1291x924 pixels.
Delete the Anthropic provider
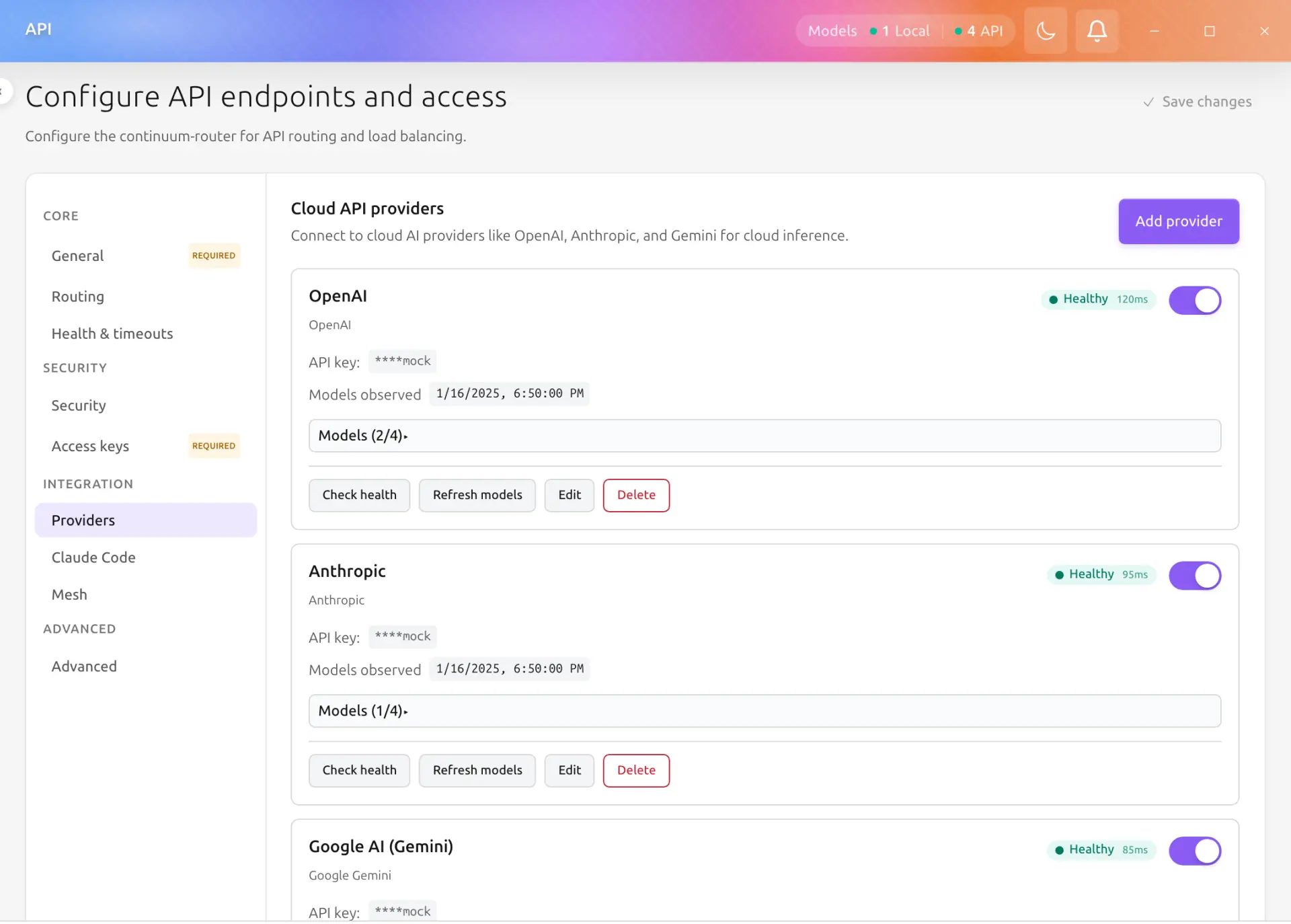pos(636,770)
